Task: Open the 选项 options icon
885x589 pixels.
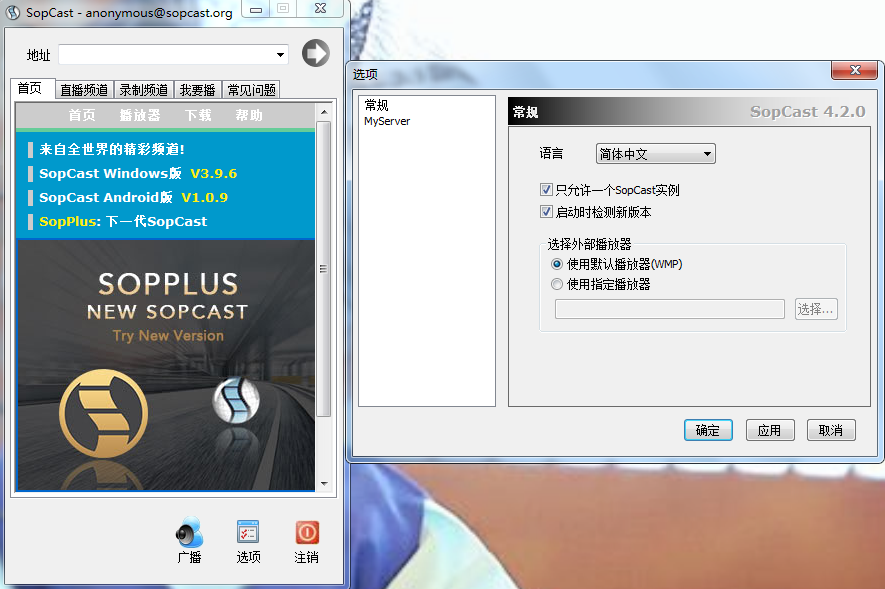Action: 248,540
